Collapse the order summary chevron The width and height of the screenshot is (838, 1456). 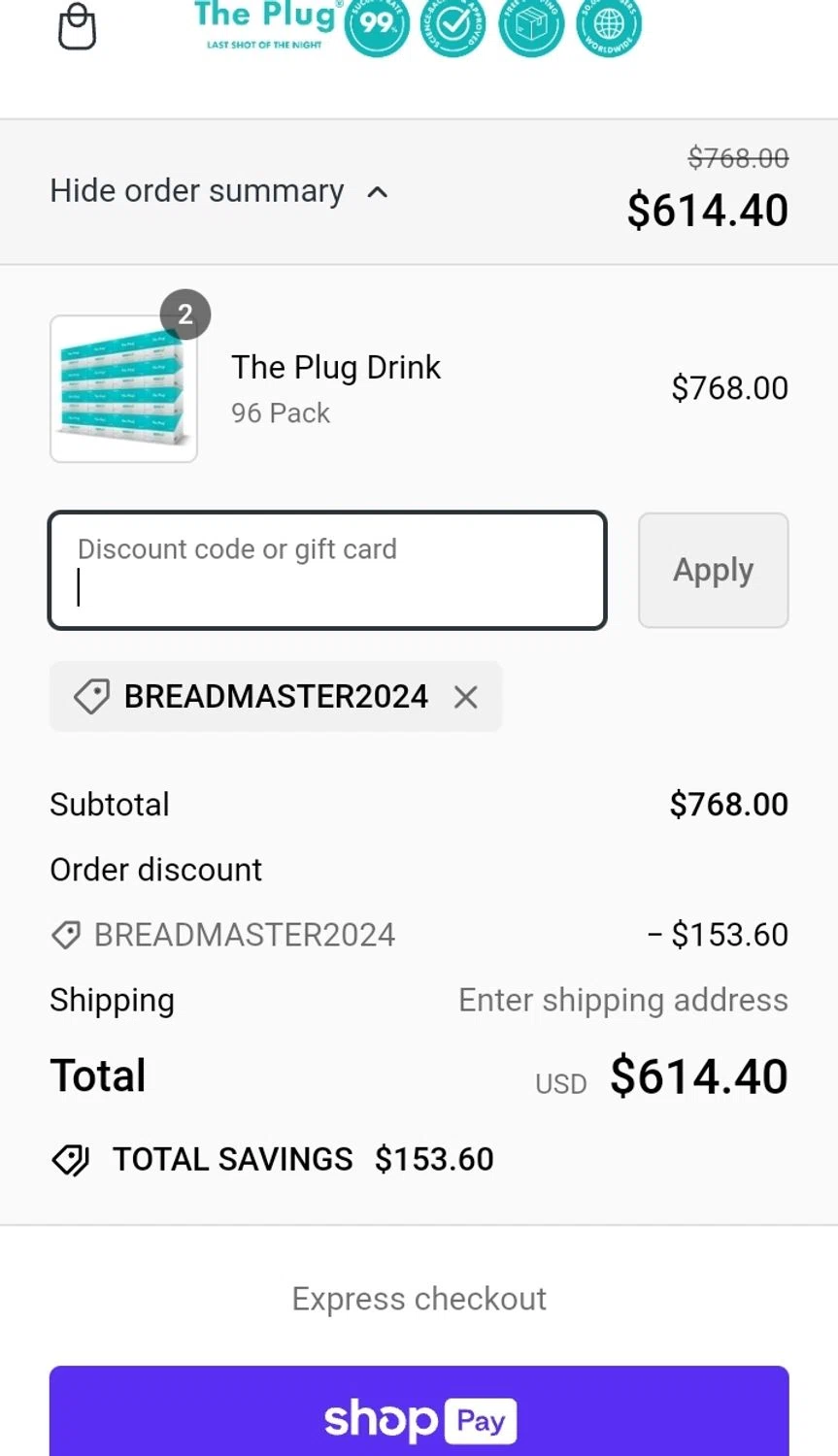pos(378,192)
